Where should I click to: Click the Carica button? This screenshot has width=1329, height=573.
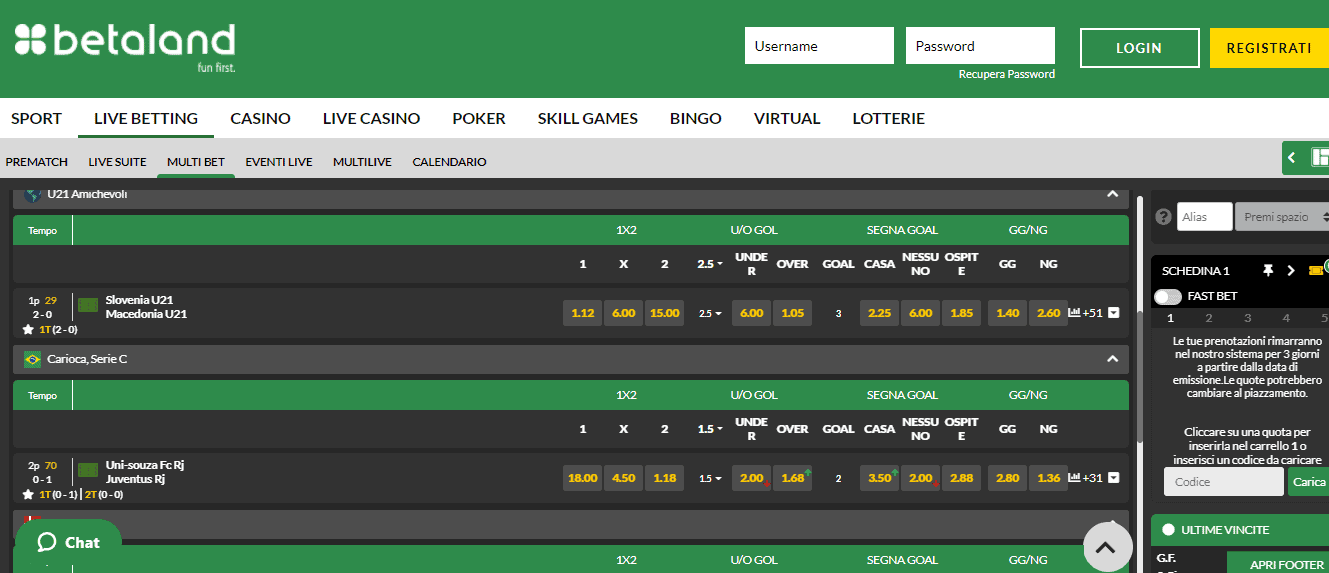click(1309, 482)
